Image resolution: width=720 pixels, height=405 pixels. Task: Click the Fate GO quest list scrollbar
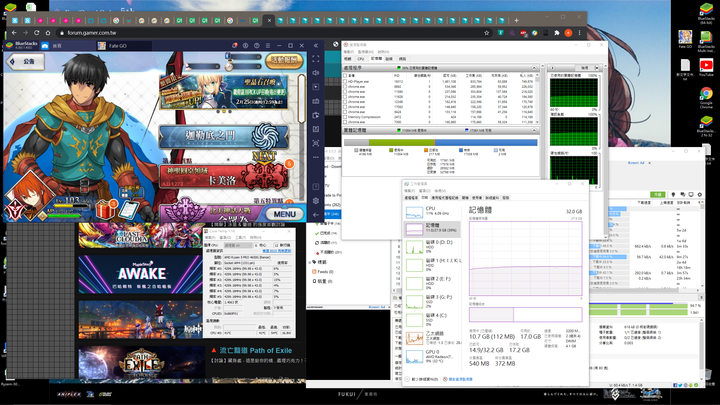point(301,99)
